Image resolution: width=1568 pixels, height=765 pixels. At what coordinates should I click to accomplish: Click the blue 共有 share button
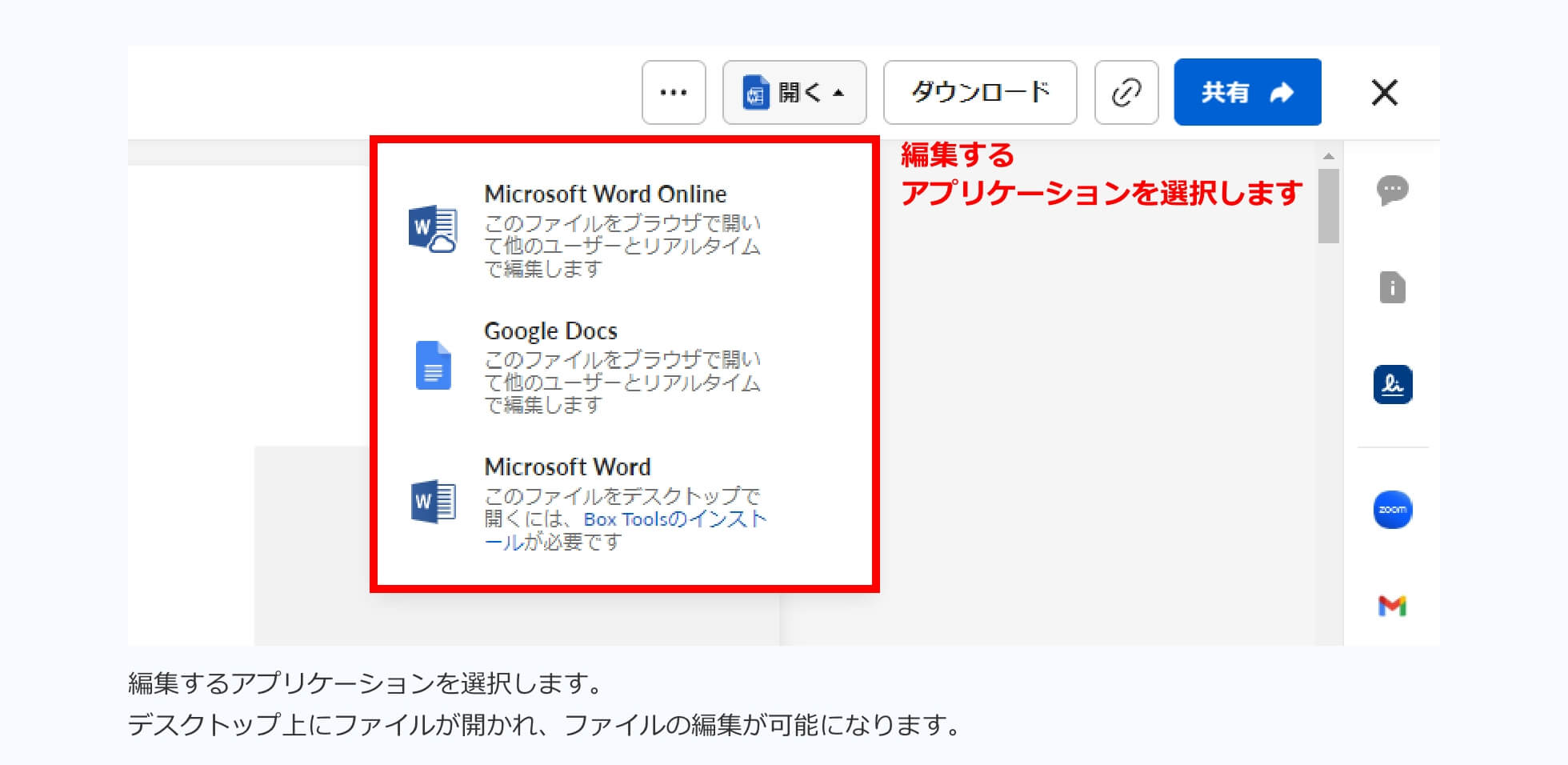click(x=1247, y=92)
